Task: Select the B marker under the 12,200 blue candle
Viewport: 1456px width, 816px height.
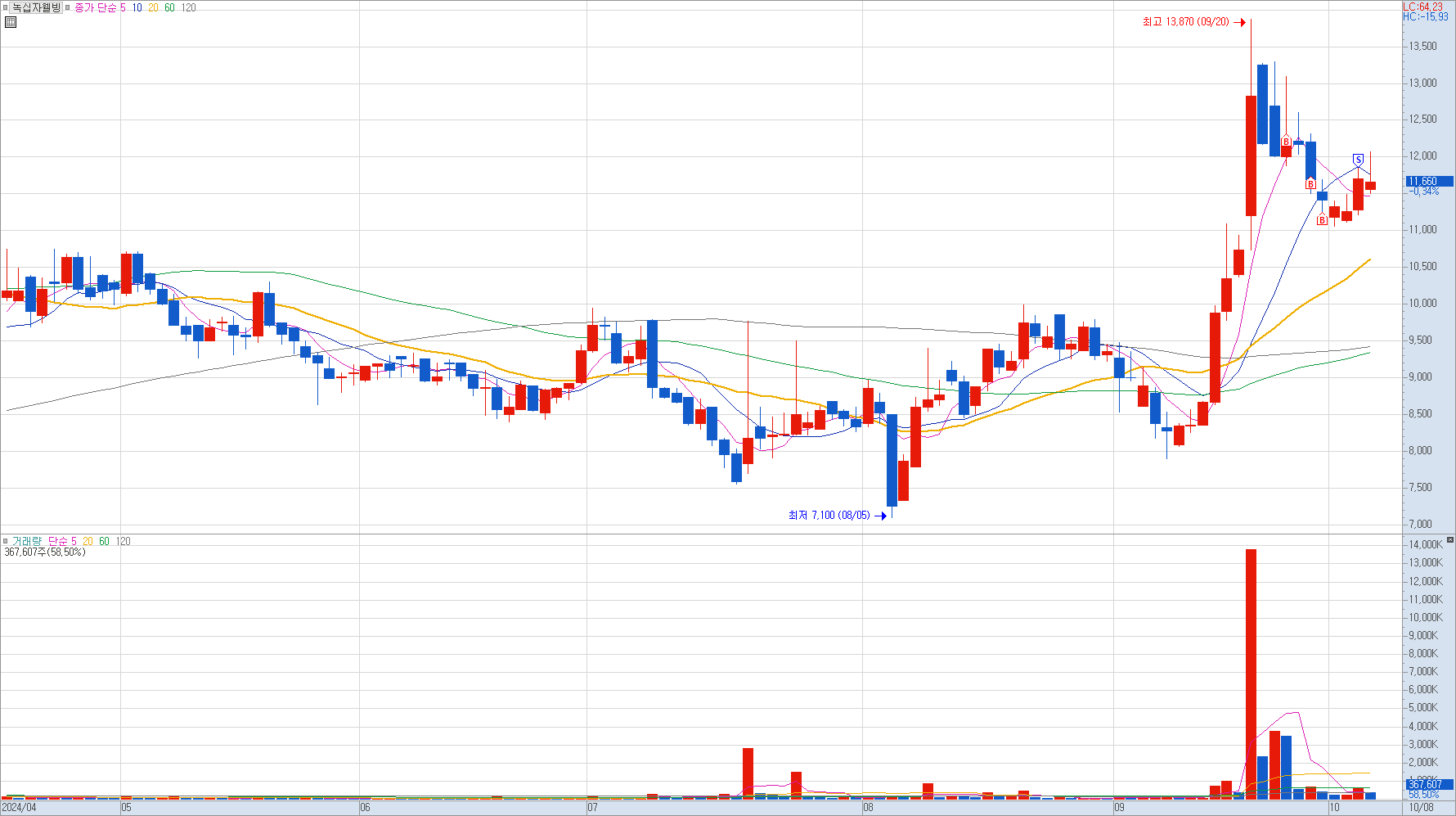Action: click(x=1310, y=185)
